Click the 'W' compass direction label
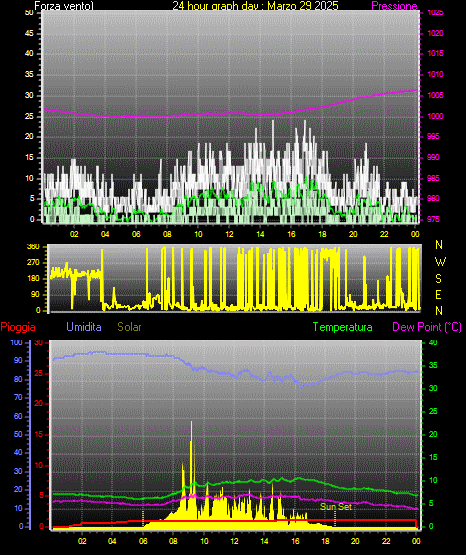This screenshot has width=466, height=555. [440, 262]
